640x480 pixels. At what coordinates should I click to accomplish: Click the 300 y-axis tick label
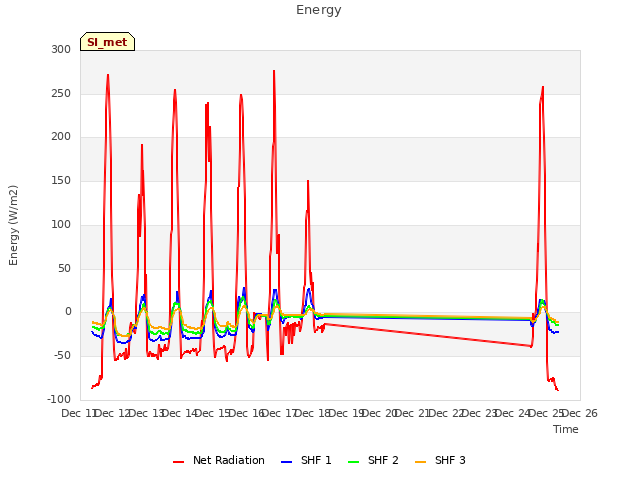[x=61, y=49]
